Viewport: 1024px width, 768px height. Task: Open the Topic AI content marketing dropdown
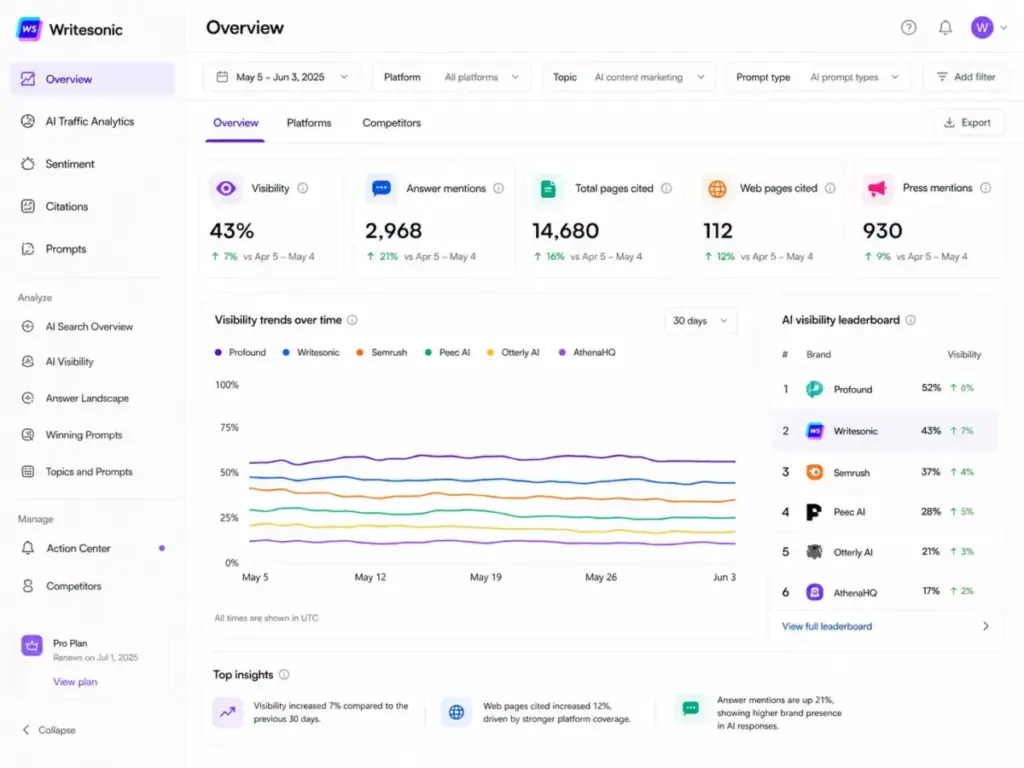click(x=629, y=77)
